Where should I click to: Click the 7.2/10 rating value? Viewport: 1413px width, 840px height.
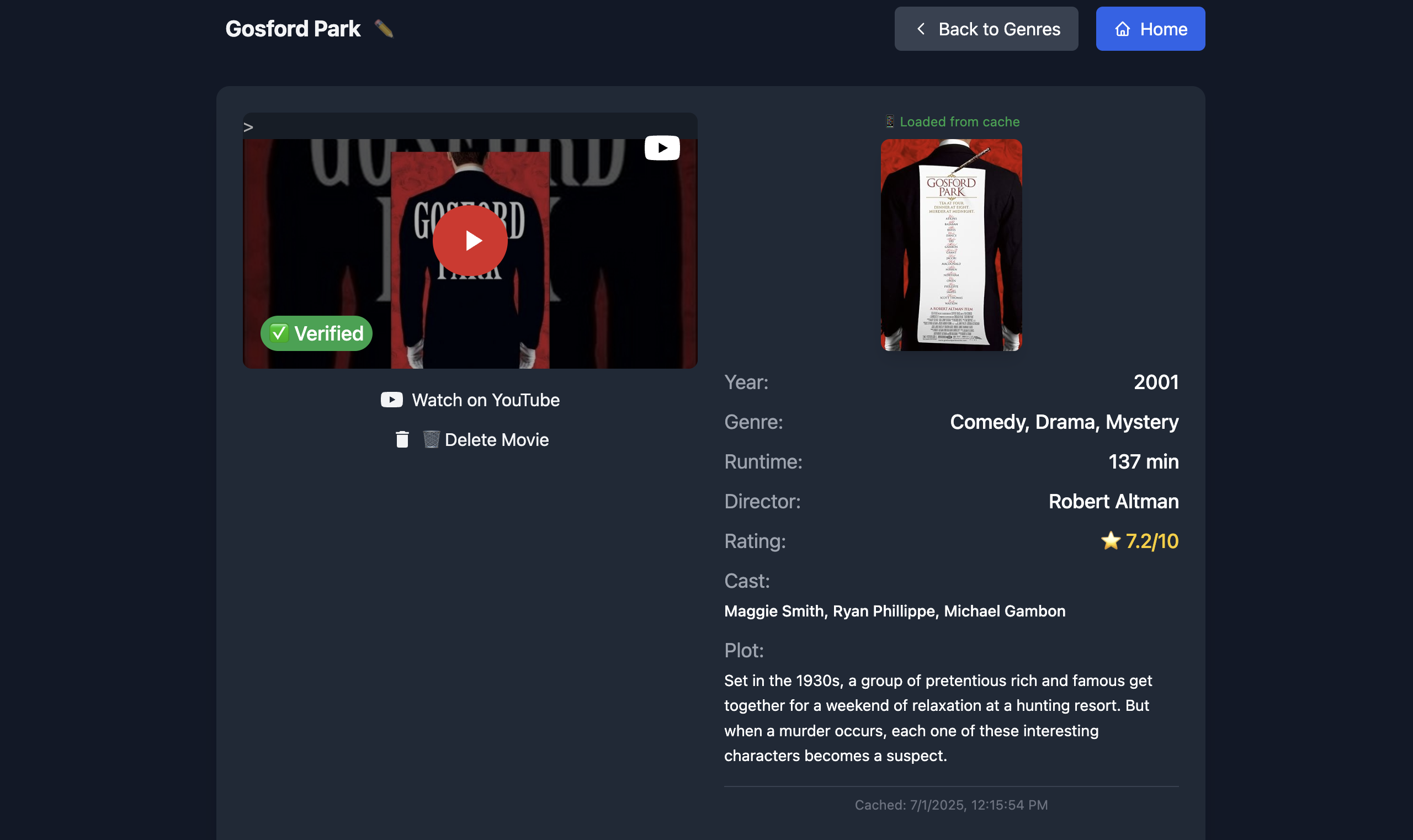[x=1152, y=541]
